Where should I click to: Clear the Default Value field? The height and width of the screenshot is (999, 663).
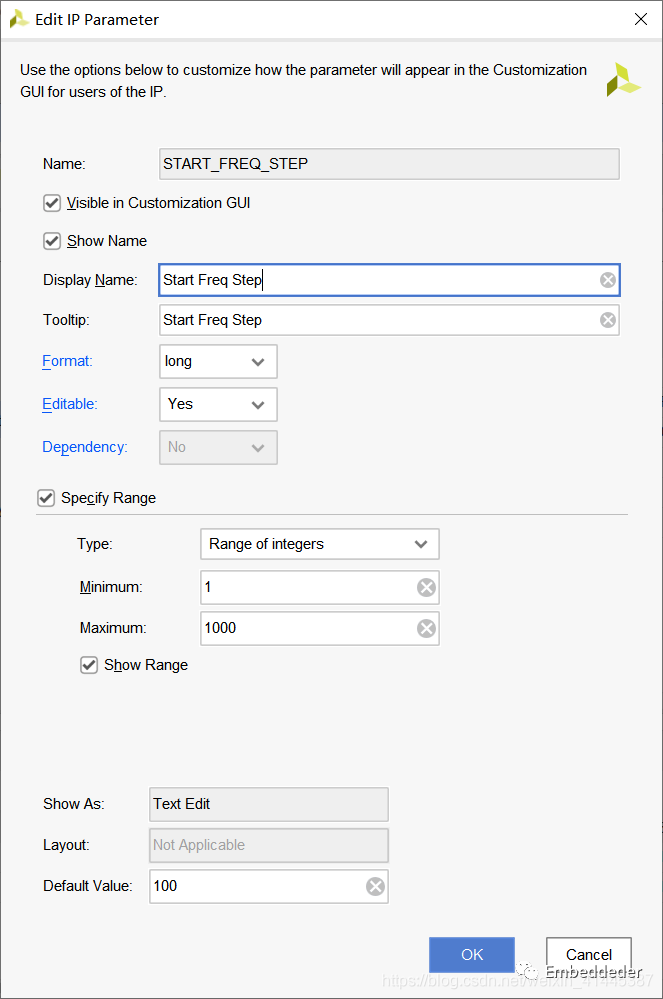pos(375,886)
